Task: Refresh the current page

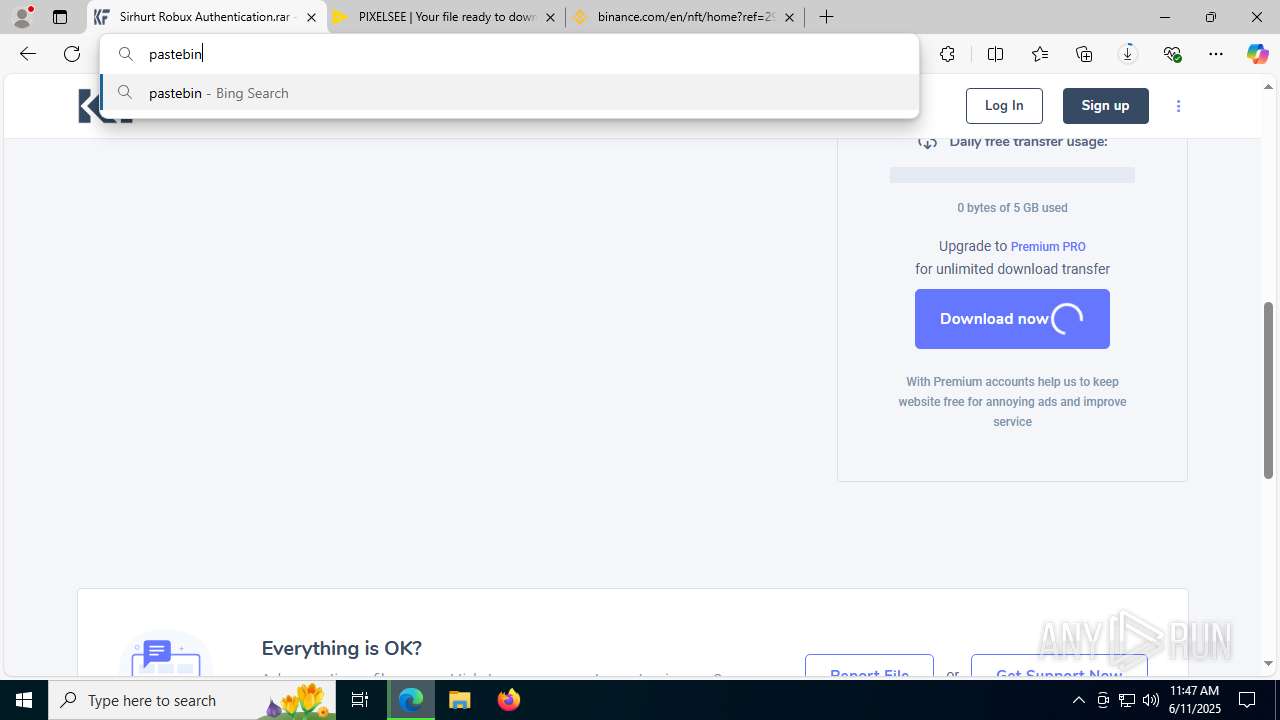Action: 72,54
